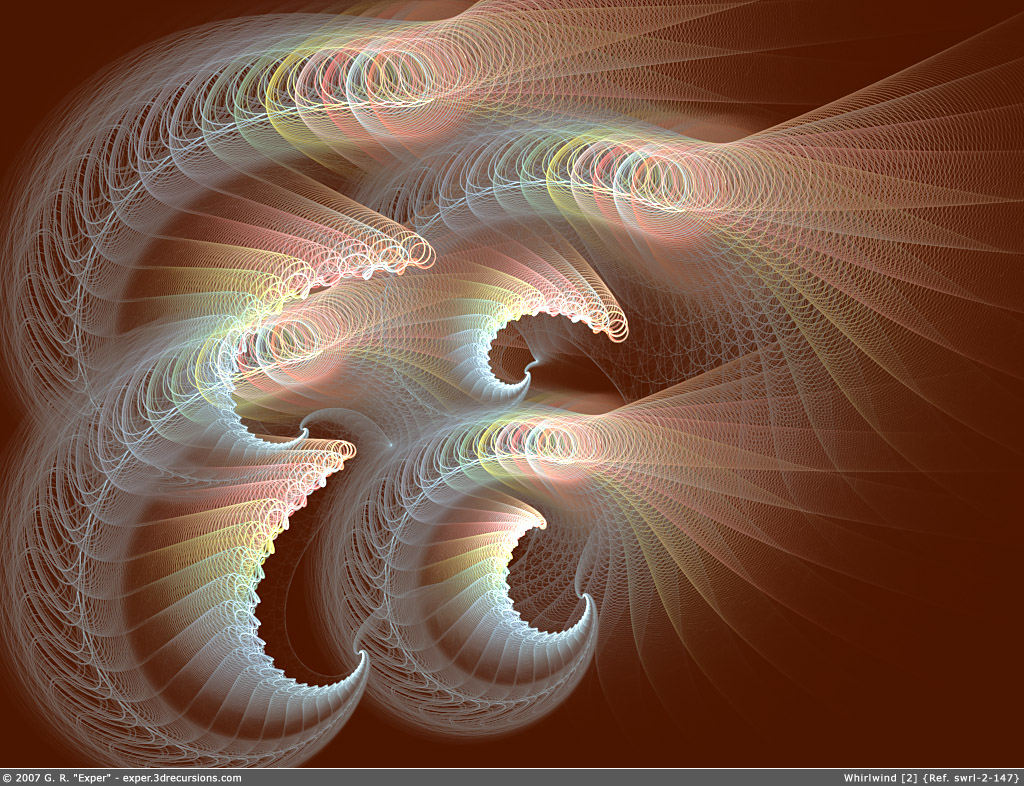Click the © 2007 copyright symbol
The height and width of the screenshot is (786, 1024).
[7, 778]
